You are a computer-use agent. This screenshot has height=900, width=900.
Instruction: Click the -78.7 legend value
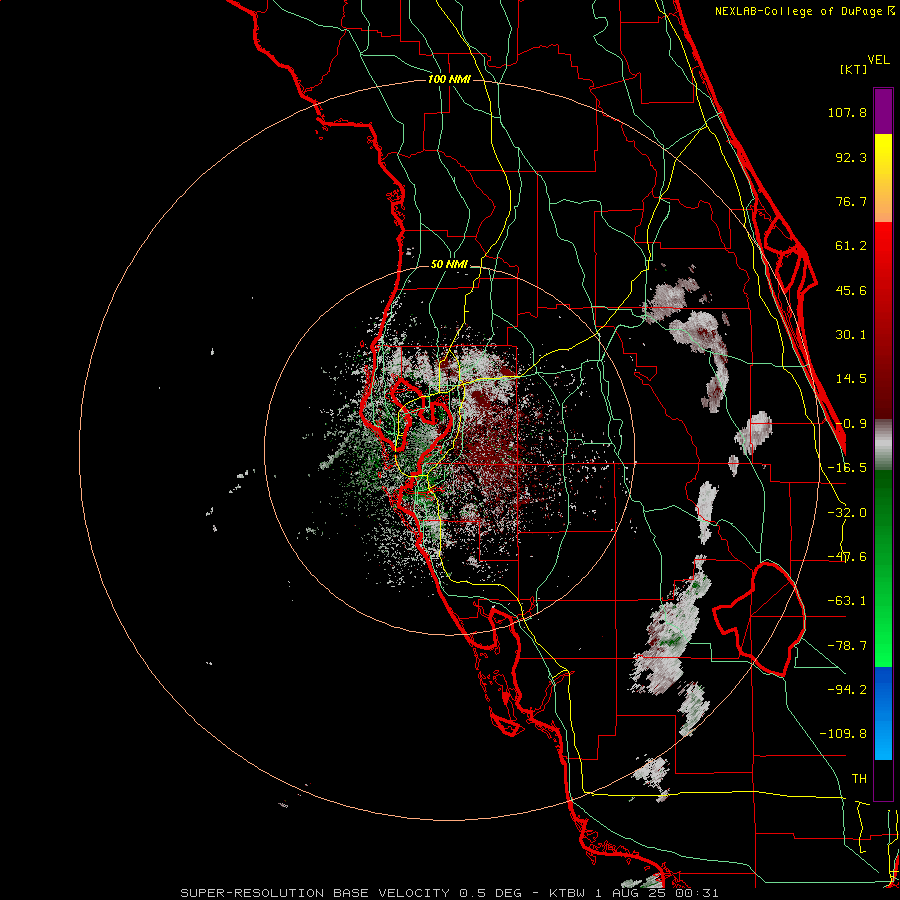point(847,646)
